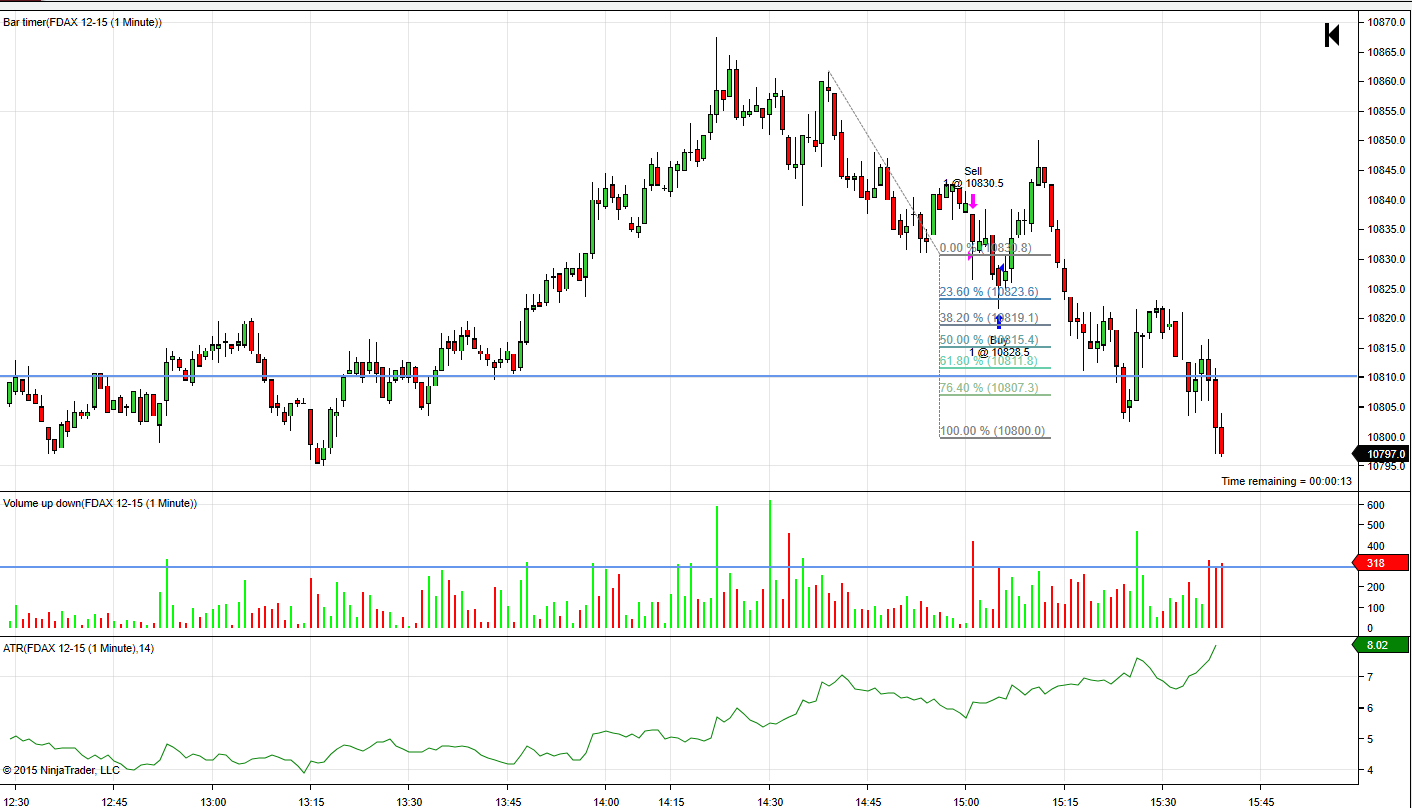Click the 13:00 time axis label
This screenshot has width=1412, height=808.
coord(213,802)
